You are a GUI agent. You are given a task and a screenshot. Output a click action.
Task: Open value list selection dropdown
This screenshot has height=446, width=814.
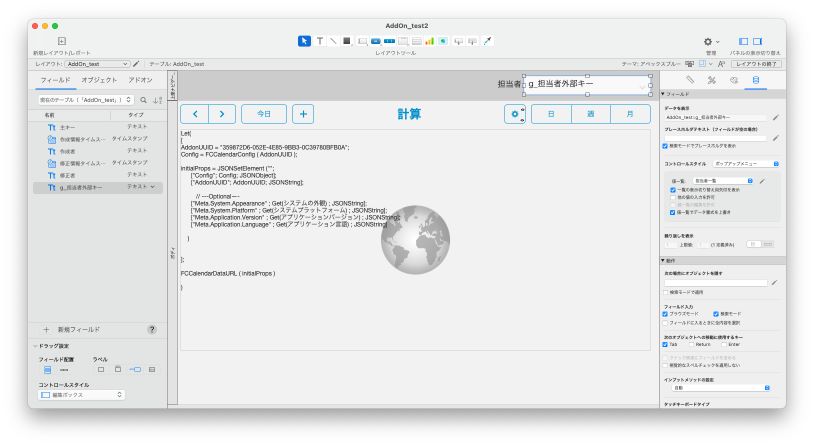click(x=723, y=181)
